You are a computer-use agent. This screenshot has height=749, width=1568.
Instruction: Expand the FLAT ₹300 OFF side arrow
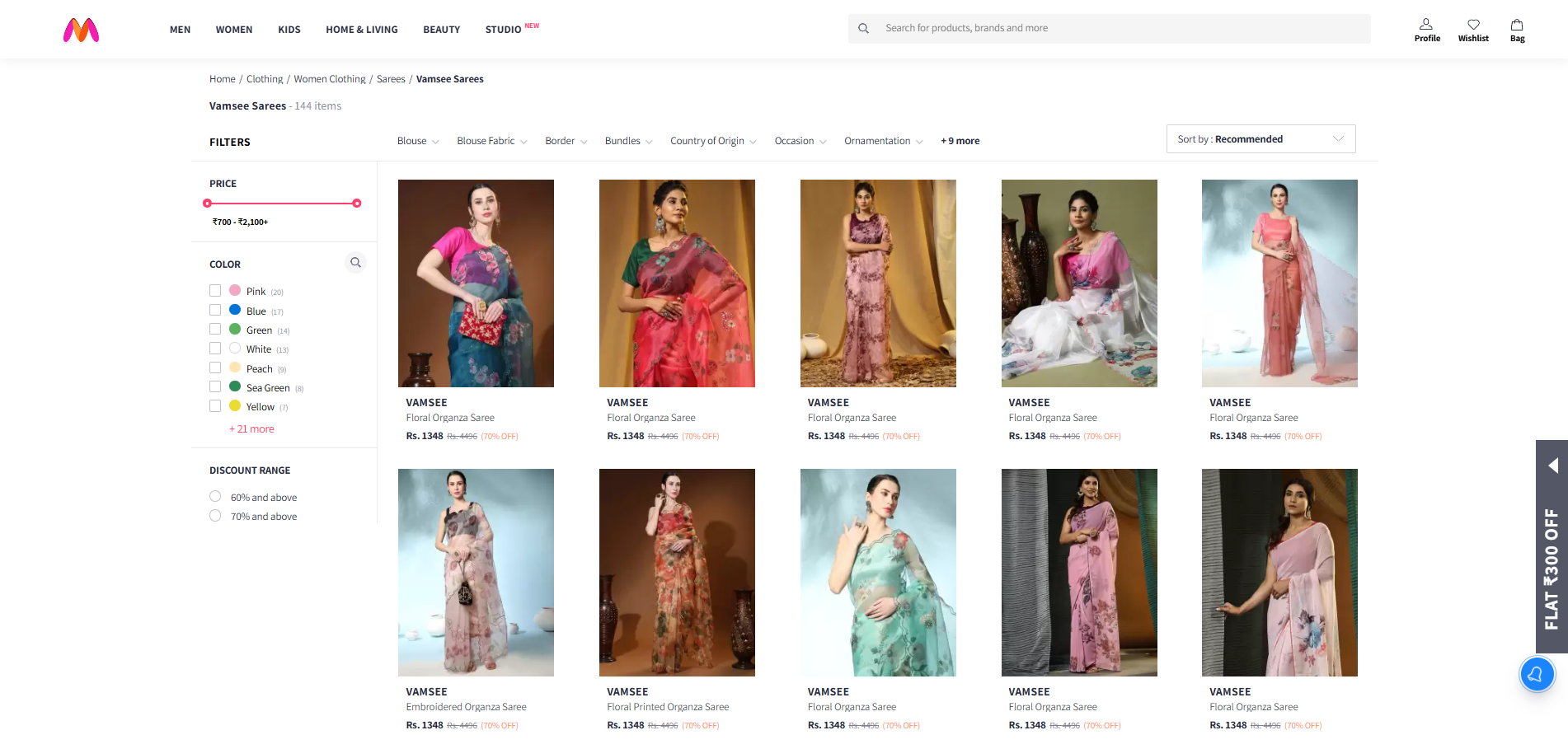point(1552,466)
